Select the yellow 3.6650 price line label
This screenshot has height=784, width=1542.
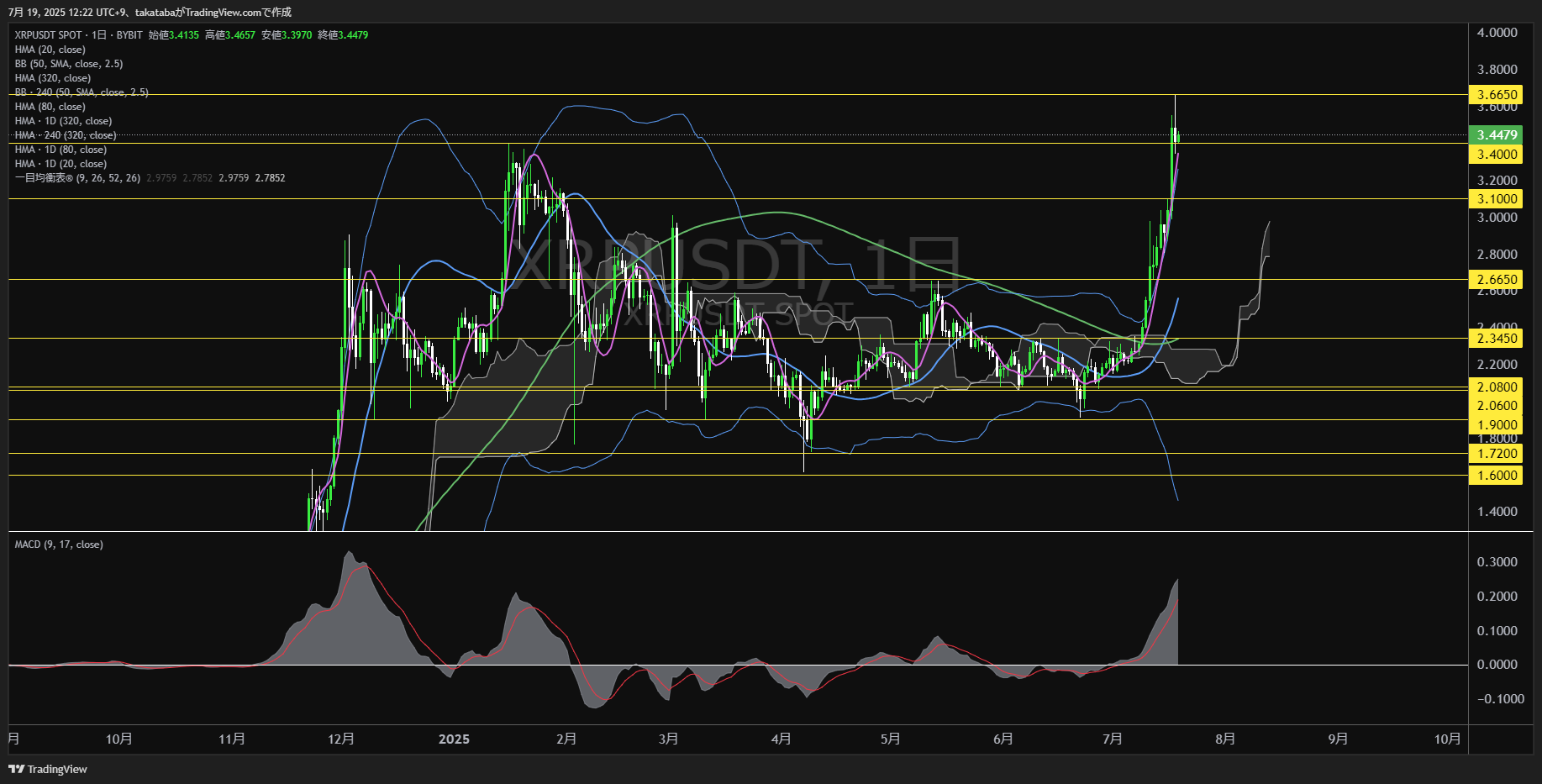1497,95
